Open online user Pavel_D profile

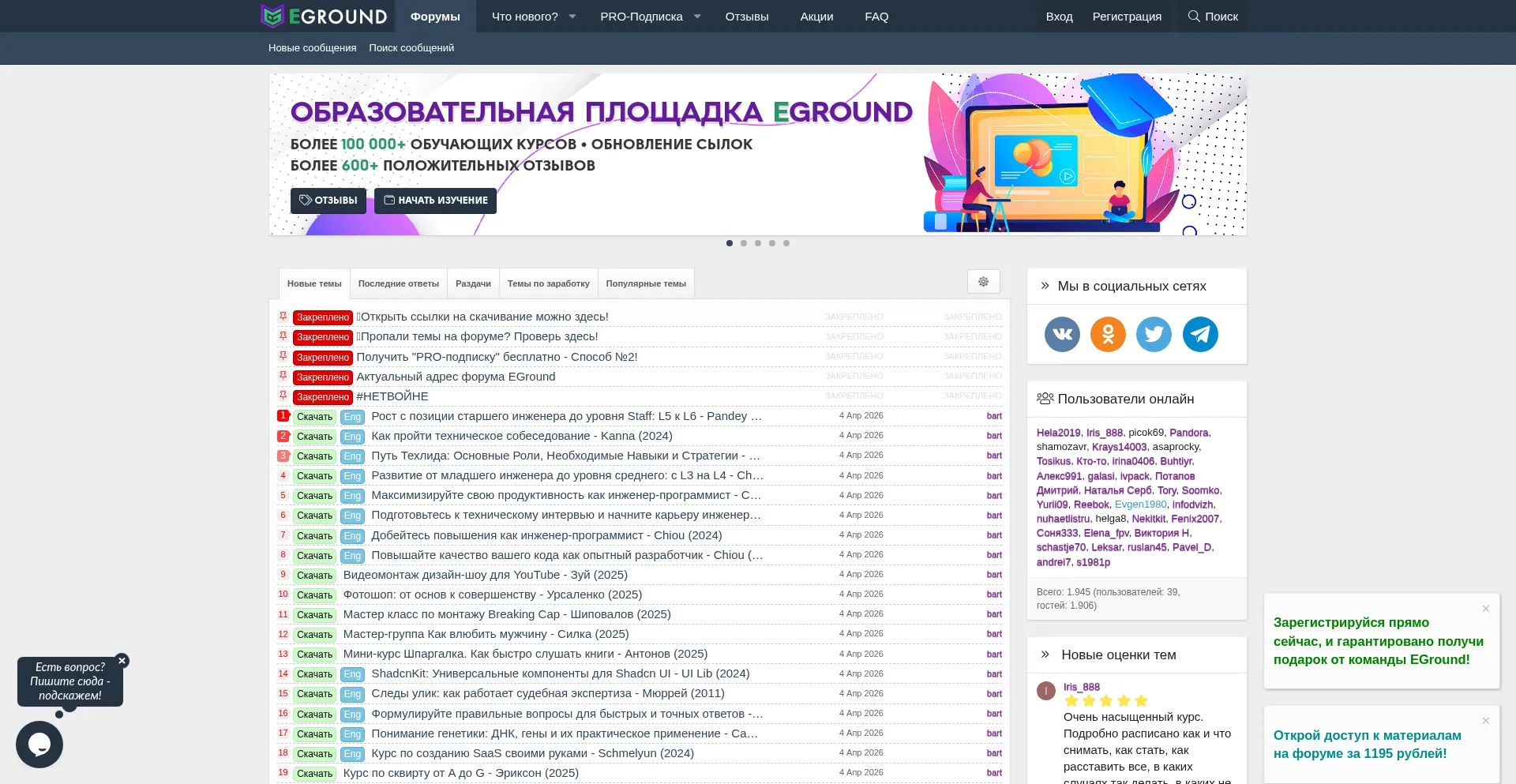(x=1192, y=547)
